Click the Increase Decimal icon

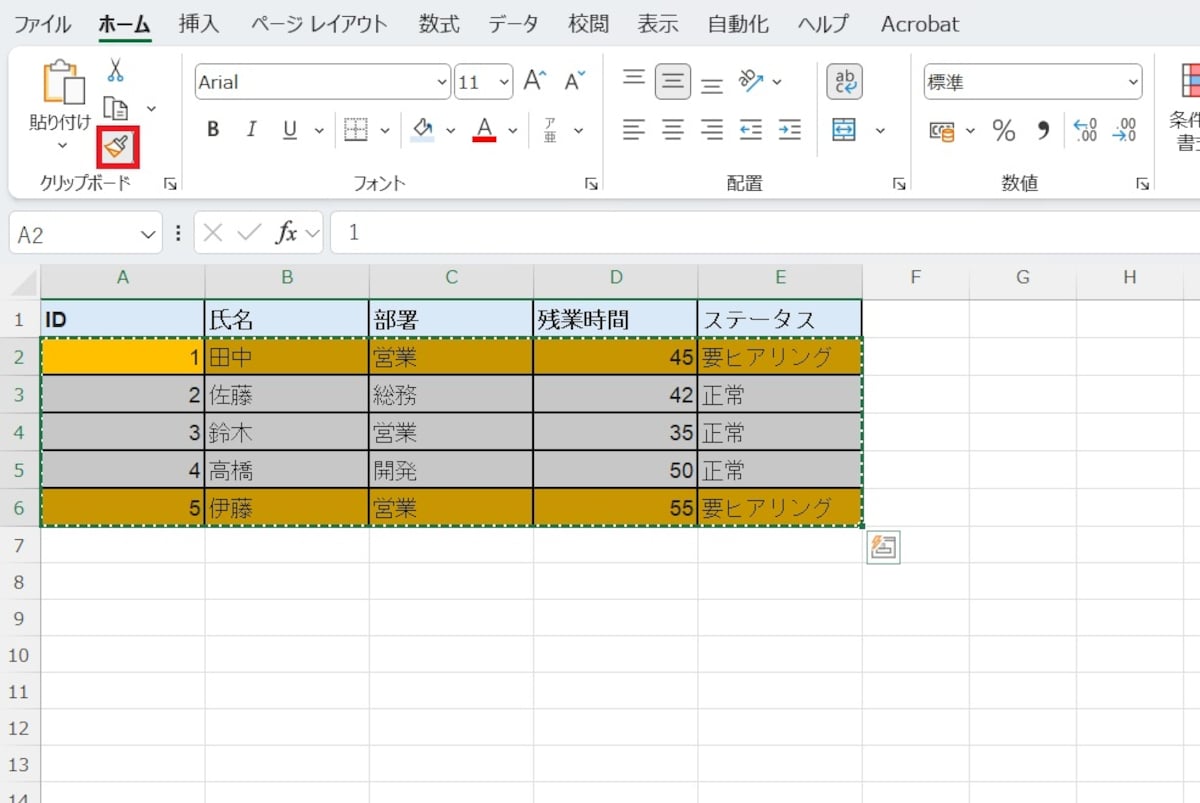pos(1085,130)
